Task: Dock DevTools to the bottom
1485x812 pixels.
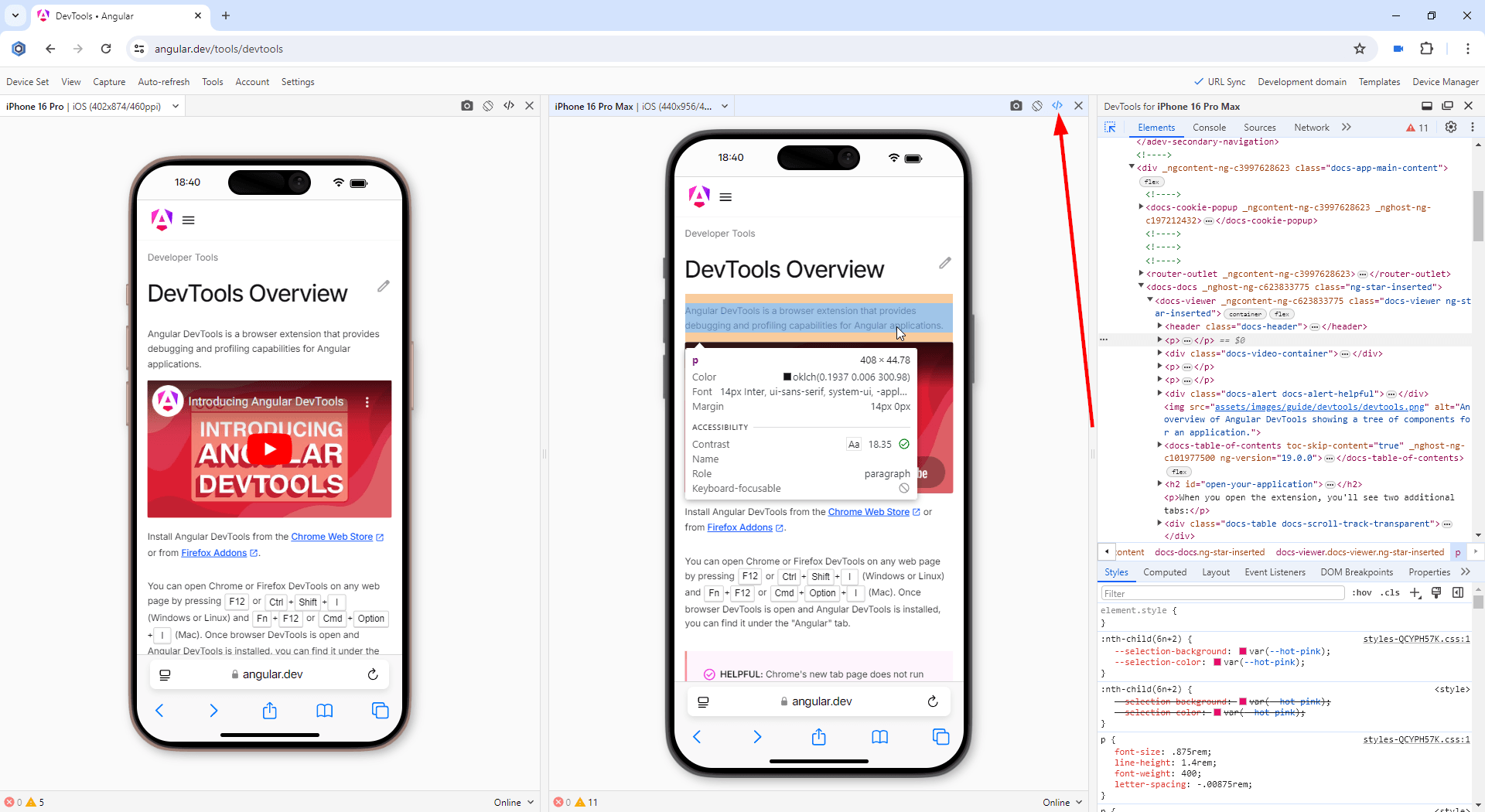Action: pyautogui.click(x=1427, y=106)
